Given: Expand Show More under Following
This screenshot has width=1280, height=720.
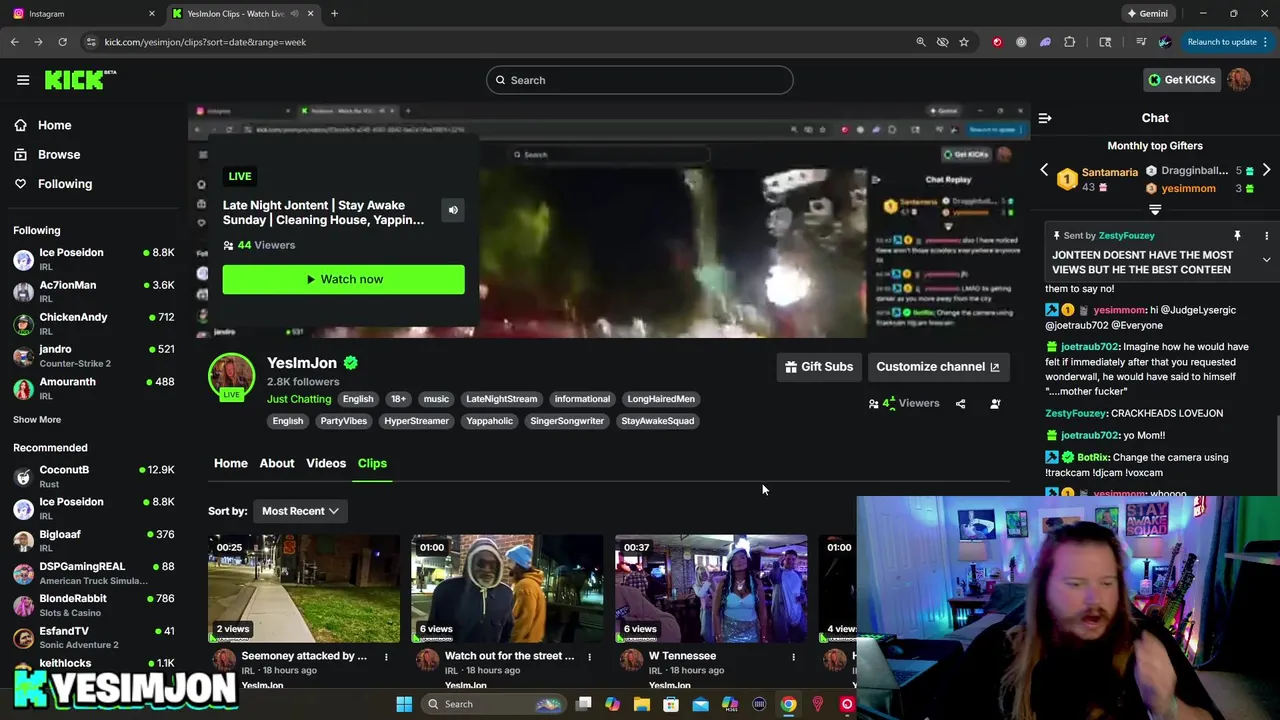Looking at the screenshot, I should tap(37, 420).
